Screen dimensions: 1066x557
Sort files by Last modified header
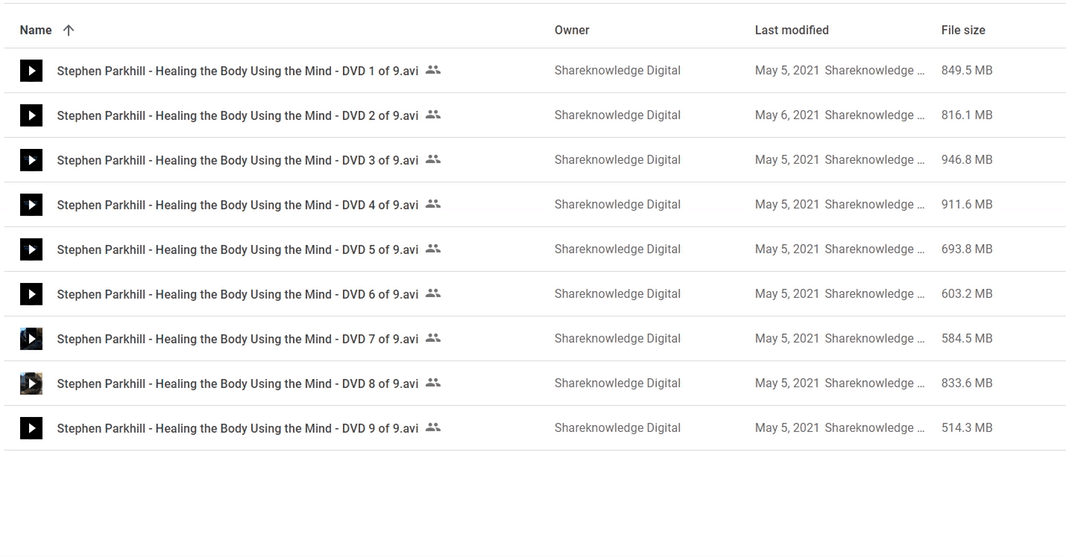[791, 30]
